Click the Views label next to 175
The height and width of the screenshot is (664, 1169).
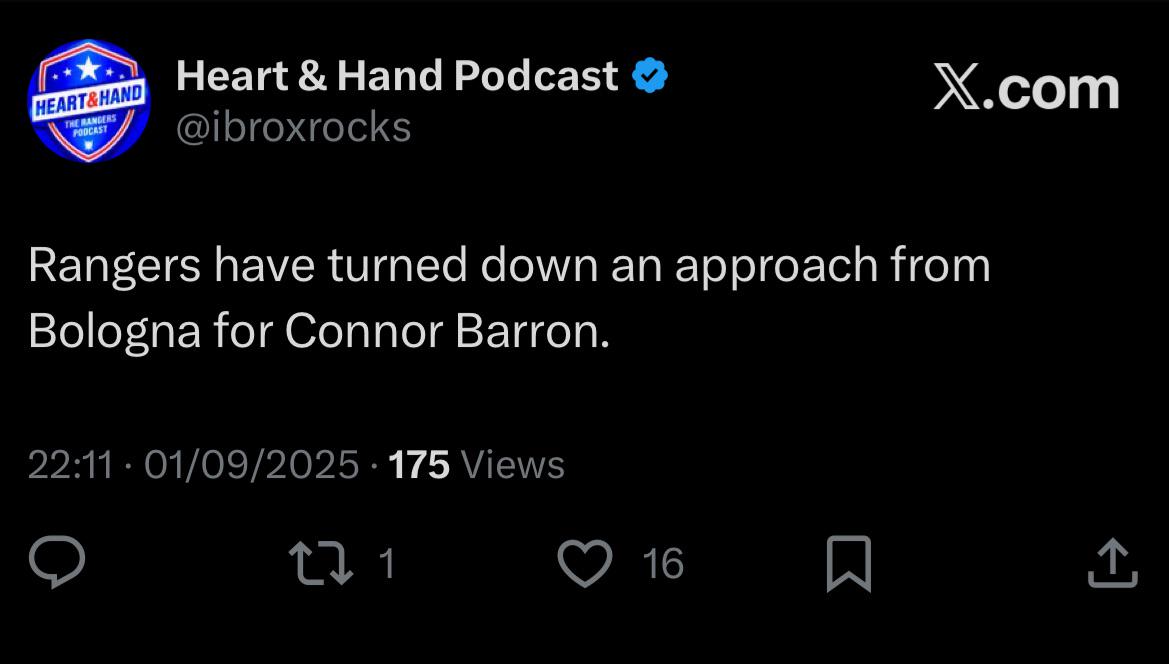(x=513, y=465)
